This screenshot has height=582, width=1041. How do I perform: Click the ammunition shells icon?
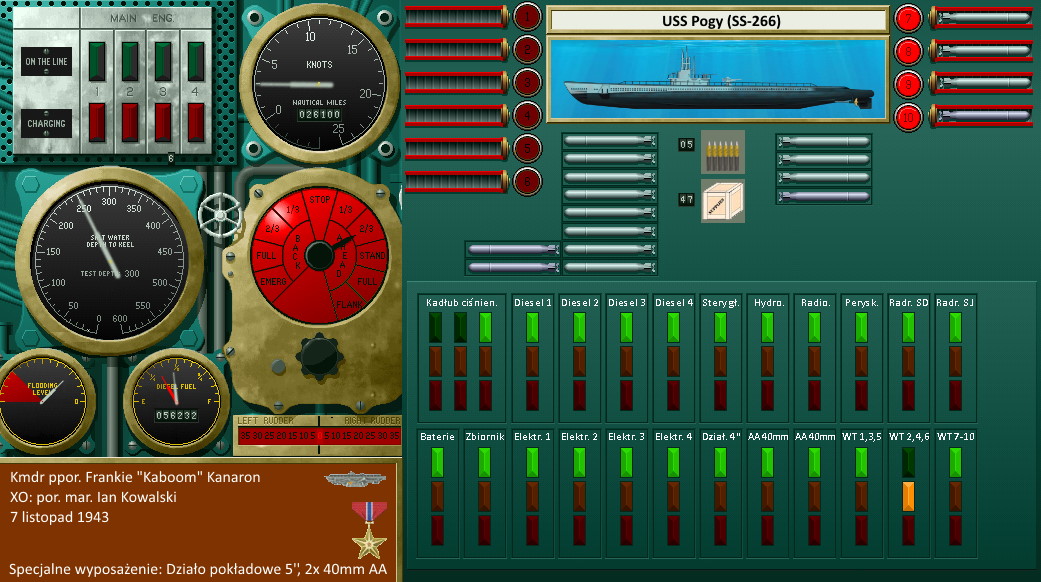[x=722, y=150]
